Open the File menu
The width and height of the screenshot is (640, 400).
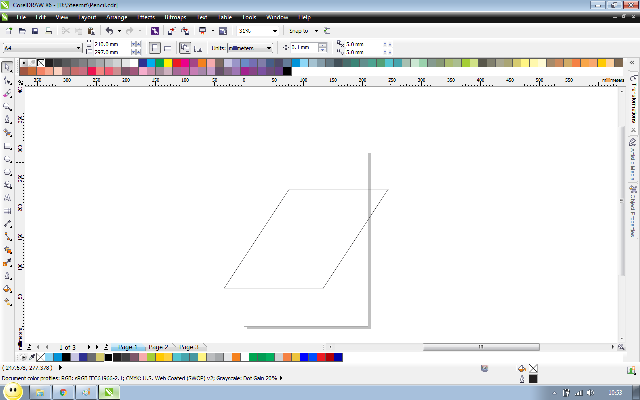pyautogui.click(x=21, y=17)
